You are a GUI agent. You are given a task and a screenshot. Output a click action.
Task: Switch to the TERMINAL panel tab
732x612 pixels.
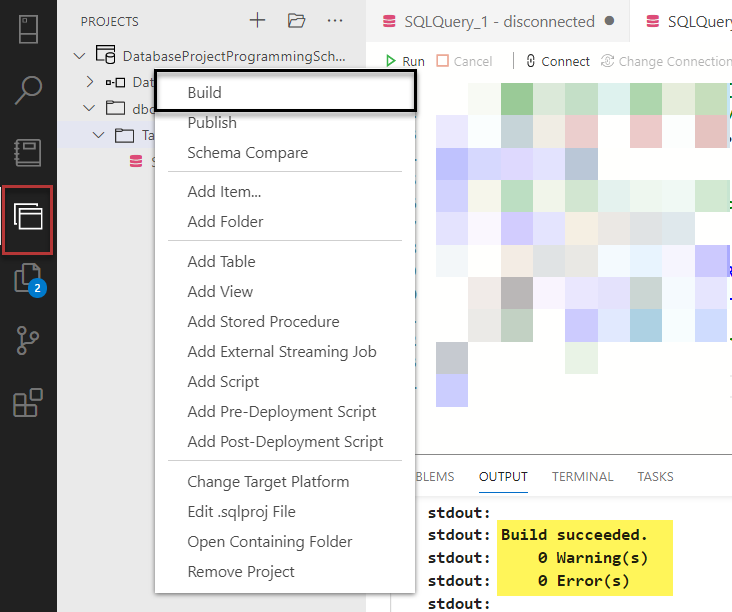(x=582, y=477)
